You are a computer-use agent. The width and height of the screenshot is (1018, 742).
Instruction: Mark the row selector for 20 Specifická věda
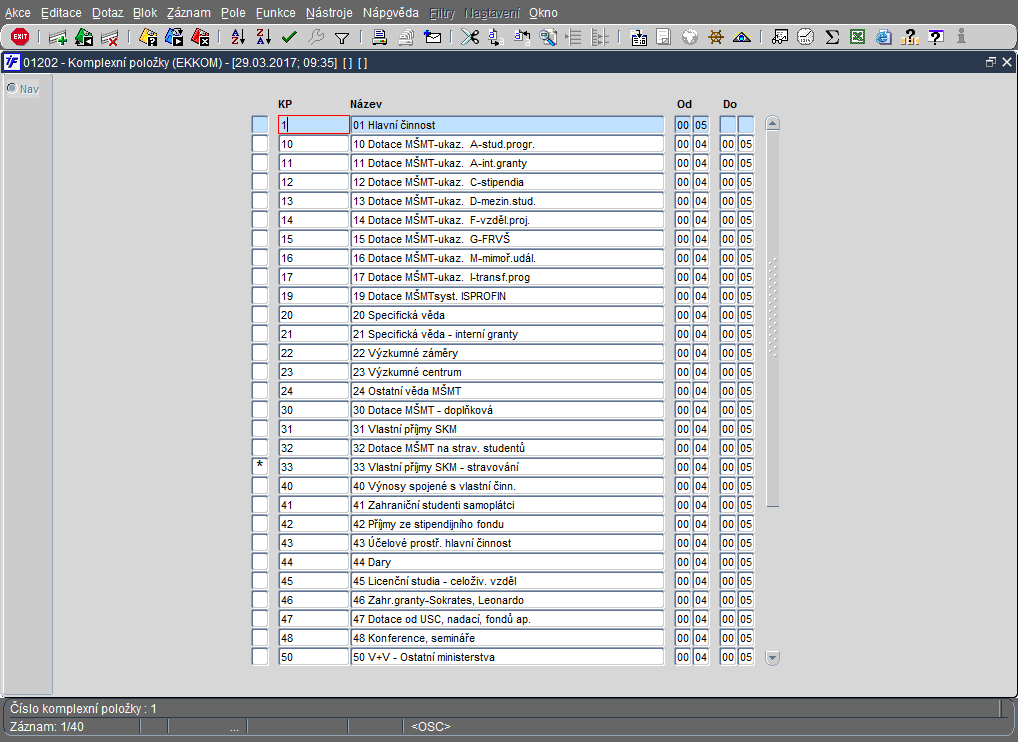click(x=260, y=315)
